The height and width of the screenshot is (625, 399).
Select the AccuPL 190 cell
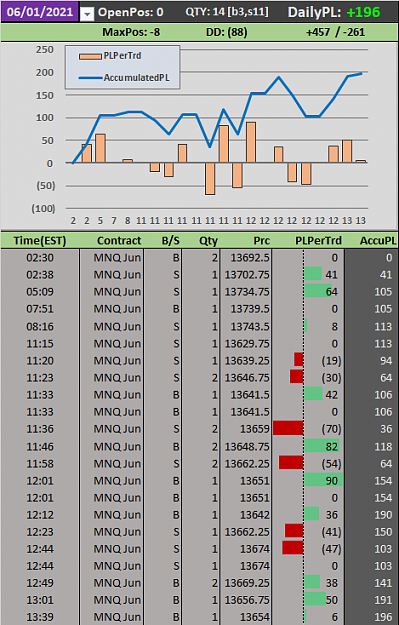coord(371,515)
